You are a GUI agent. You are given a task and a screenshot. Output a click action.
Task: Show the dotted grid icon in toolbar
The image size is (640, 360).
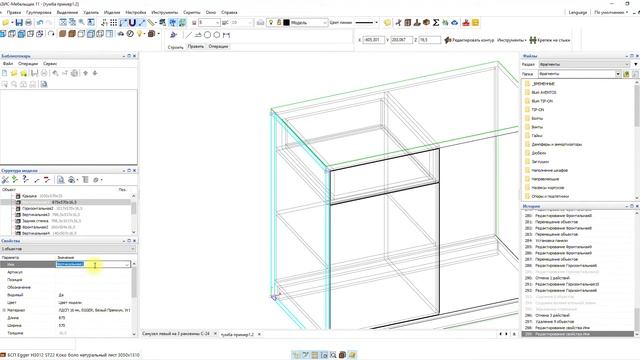pos(113,22)
